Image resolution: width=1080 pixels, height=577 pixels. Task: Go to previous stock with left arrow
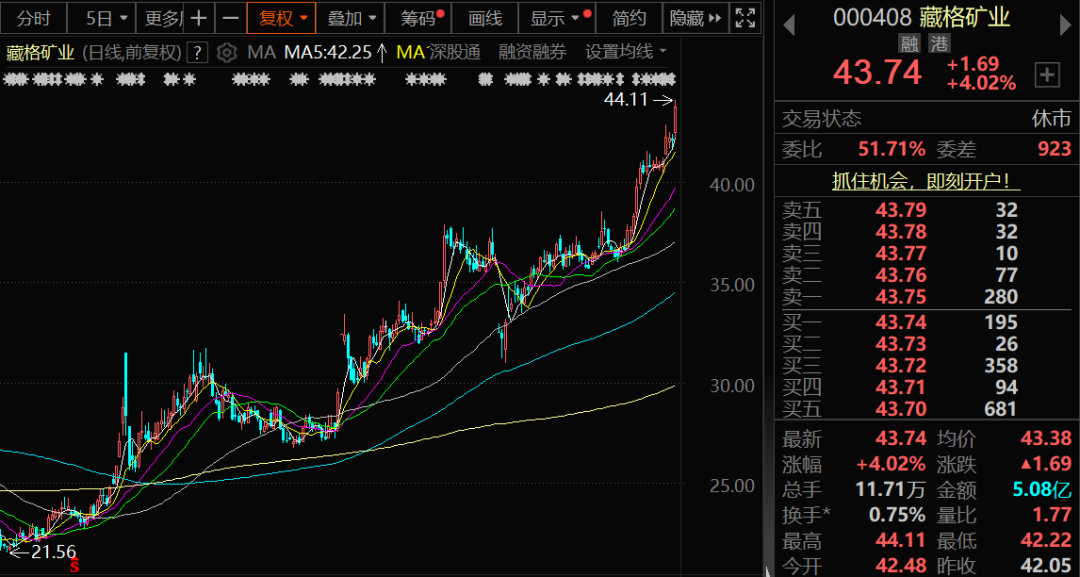tap(788, 19)
